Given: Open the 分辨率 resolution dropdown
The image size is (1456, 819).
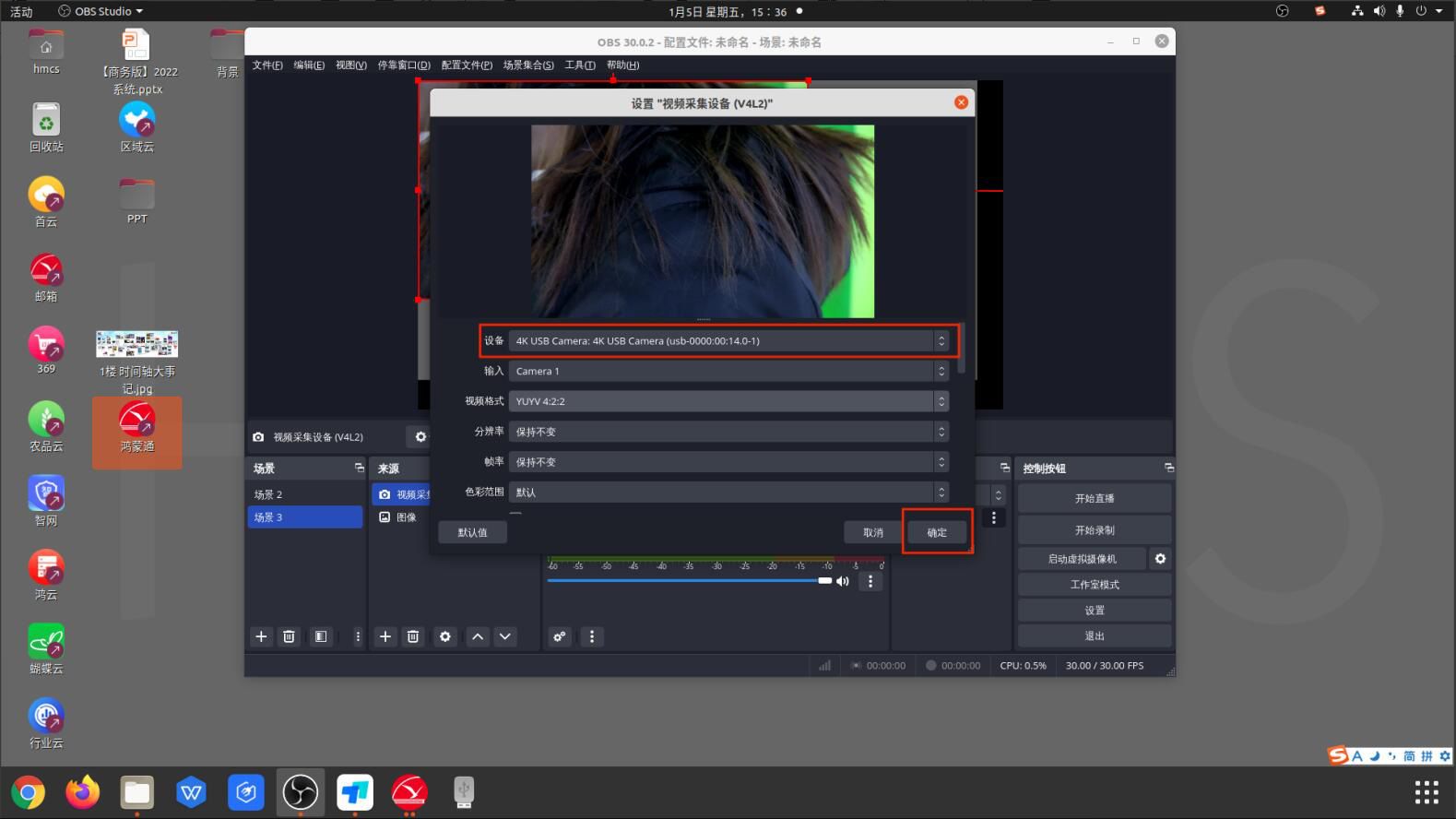Looking at the screenshot, I should click(728, 432).
